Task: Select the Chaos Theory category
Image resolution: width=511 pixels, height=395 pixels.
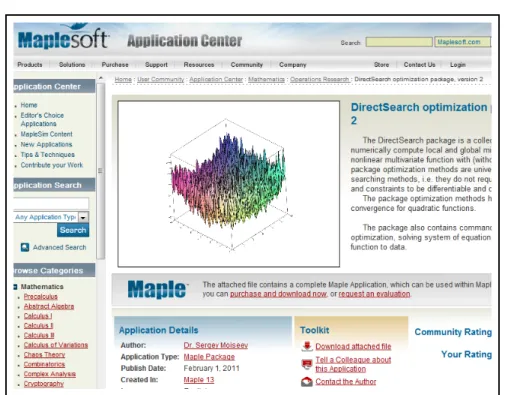Action: coord(44,355)
